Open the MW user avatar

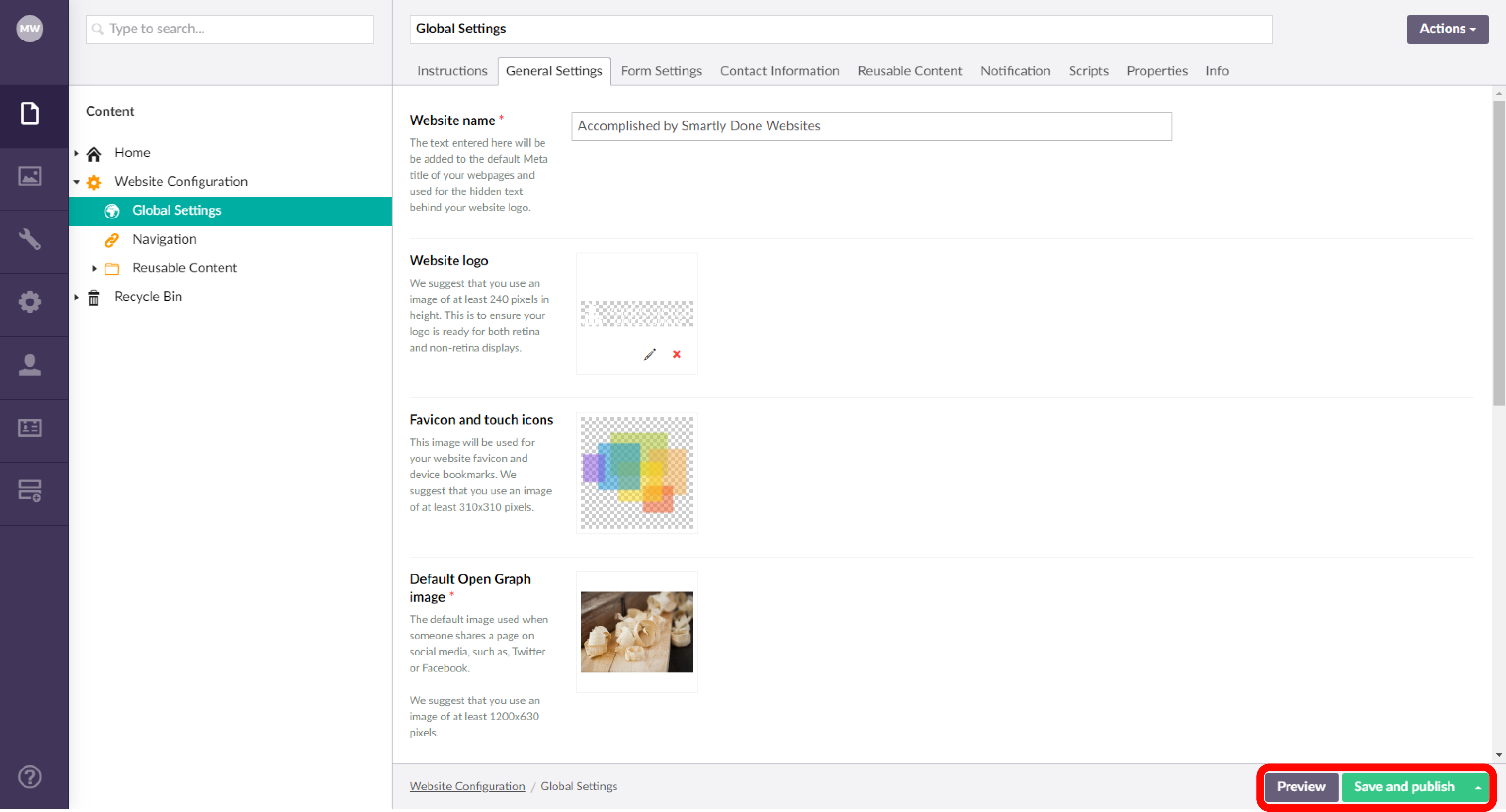pos(30,29)
